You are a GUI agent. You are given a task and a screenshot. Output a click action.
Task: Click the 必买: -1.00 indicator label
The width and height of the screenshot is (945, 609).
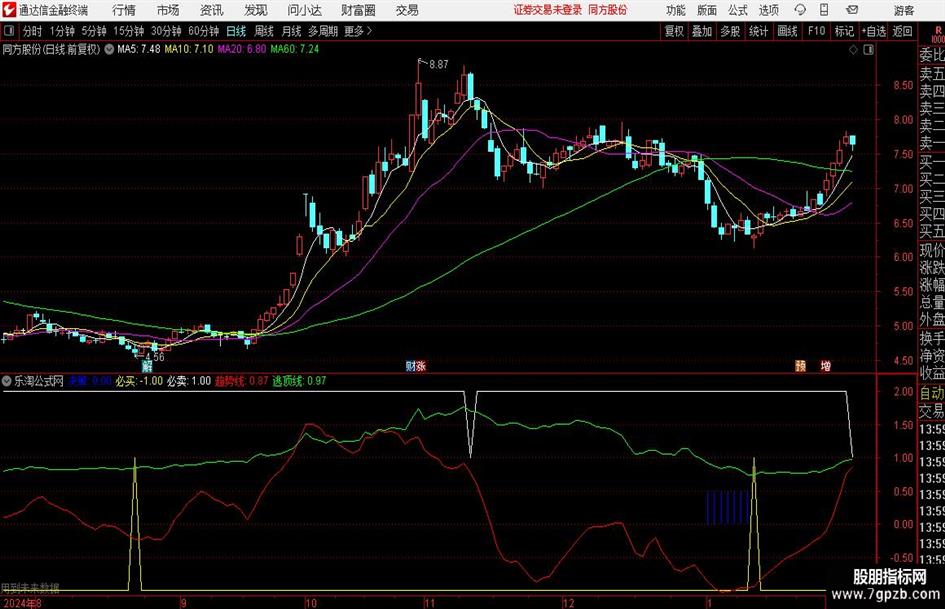tap(139, 381)
